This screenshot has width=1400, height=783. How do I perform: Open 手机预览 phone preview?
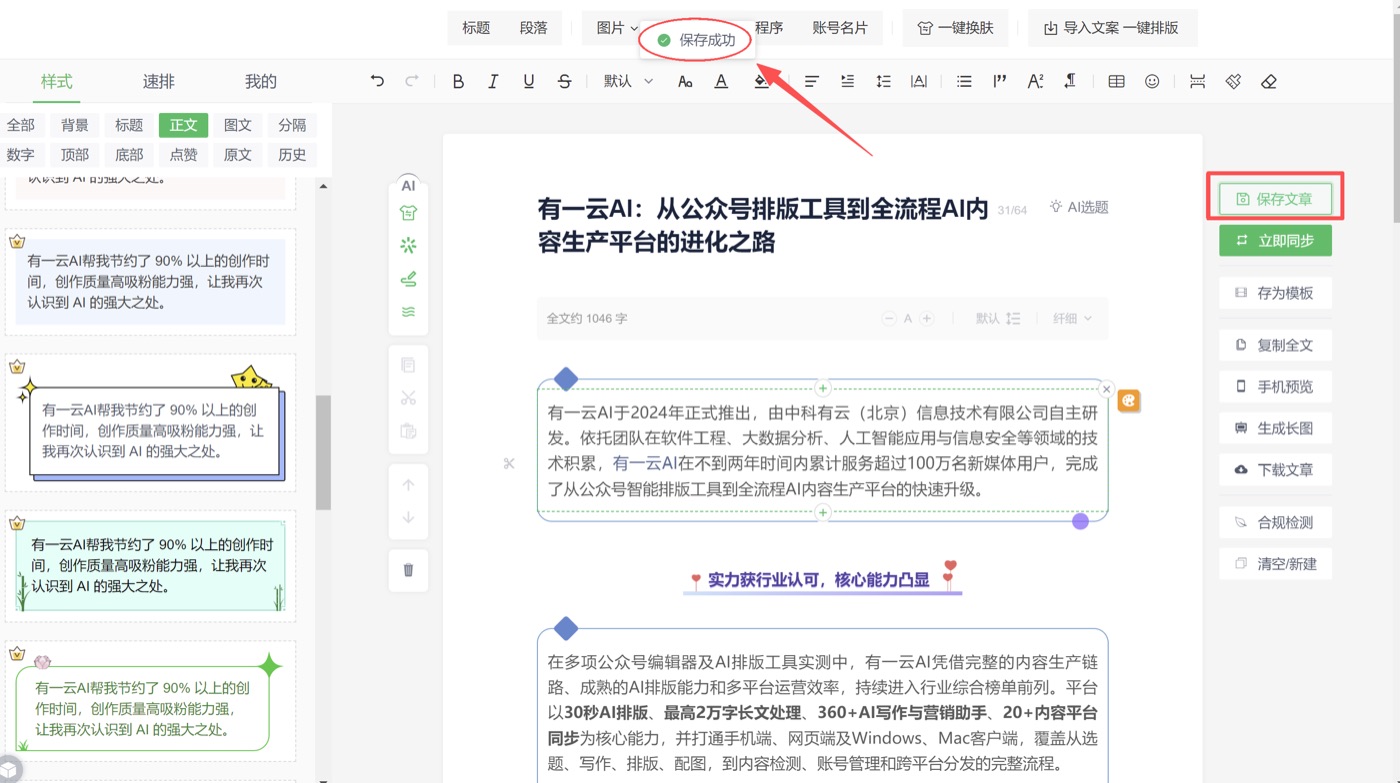click(x=1275, y=387)
